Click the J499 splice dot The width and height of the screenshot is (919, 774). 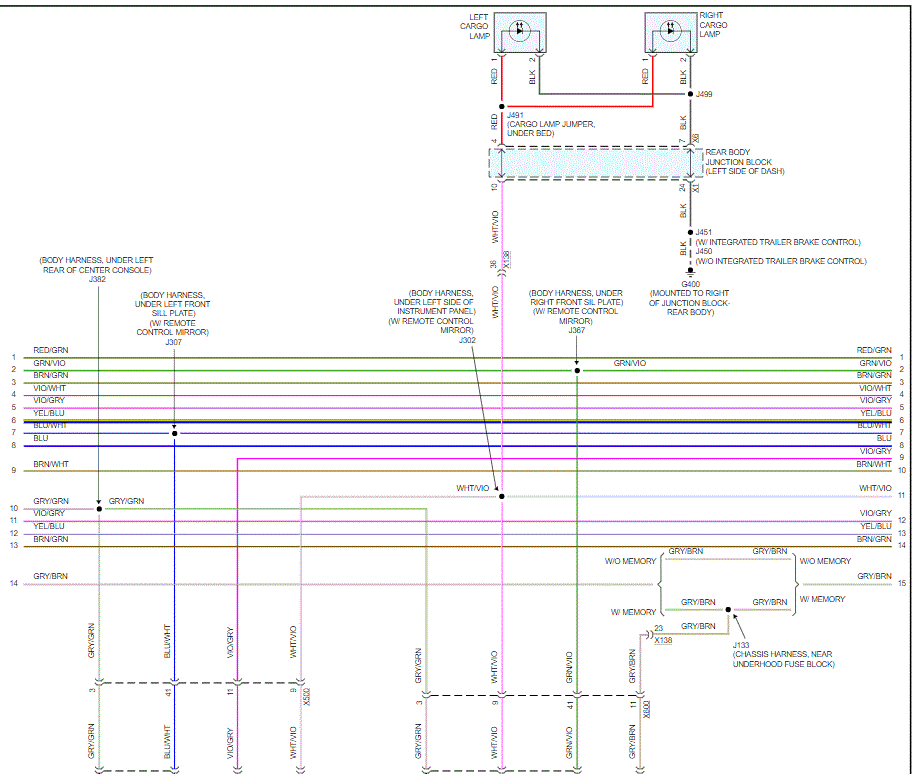[x=689, y=94]
